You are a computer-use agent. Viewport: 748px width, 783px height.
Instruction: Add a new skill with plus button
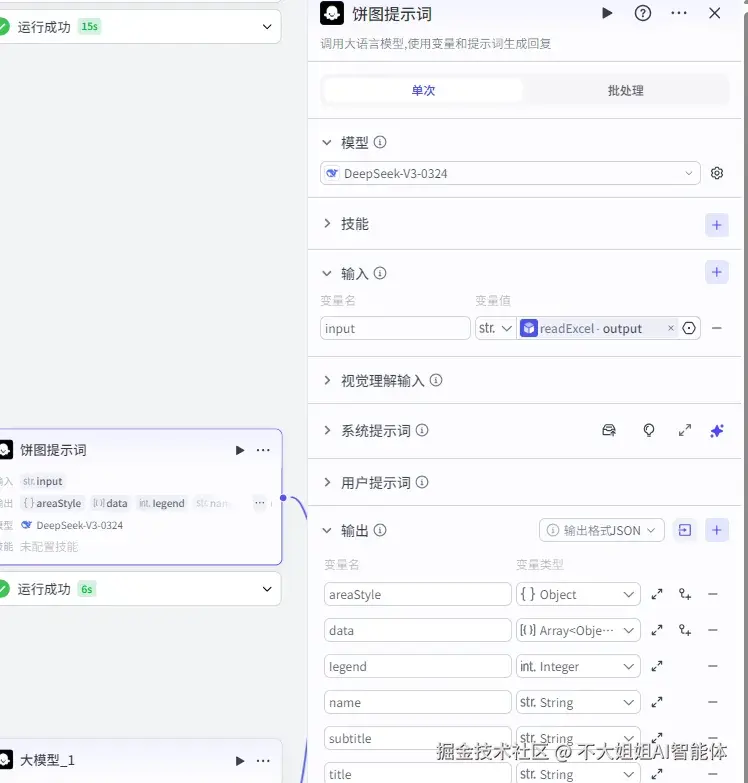717,225
